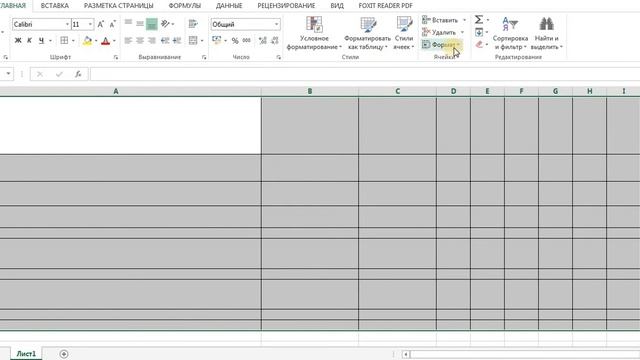Click the Удалить cells button
The image size is (640, 360).
[x=439, y=32]
